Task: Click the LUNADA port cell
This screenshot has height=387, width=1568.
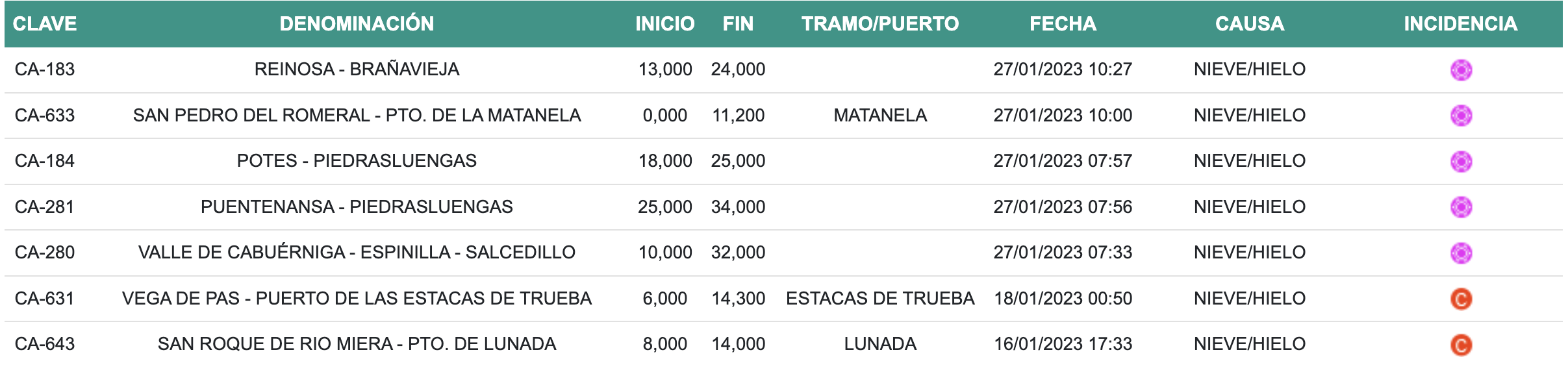Action: (x=880, y=344)
